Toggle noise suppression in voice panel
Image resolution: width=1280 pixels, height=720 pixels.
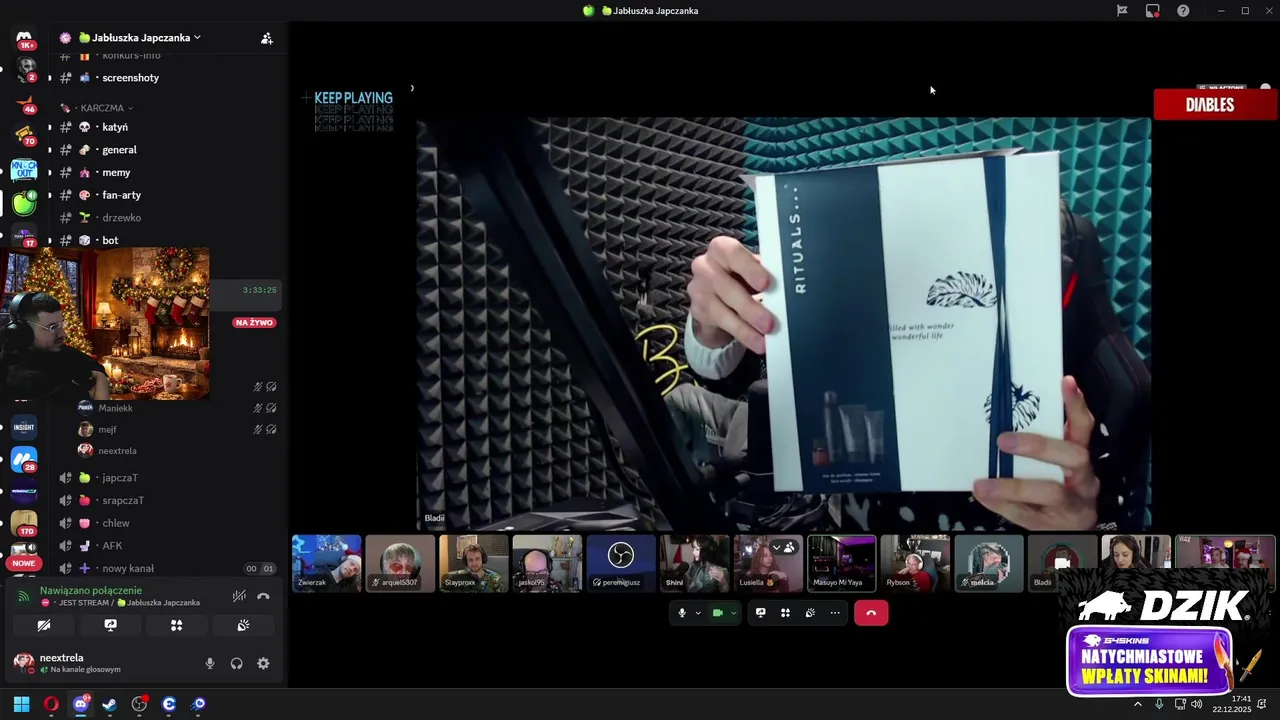point(239,596)
